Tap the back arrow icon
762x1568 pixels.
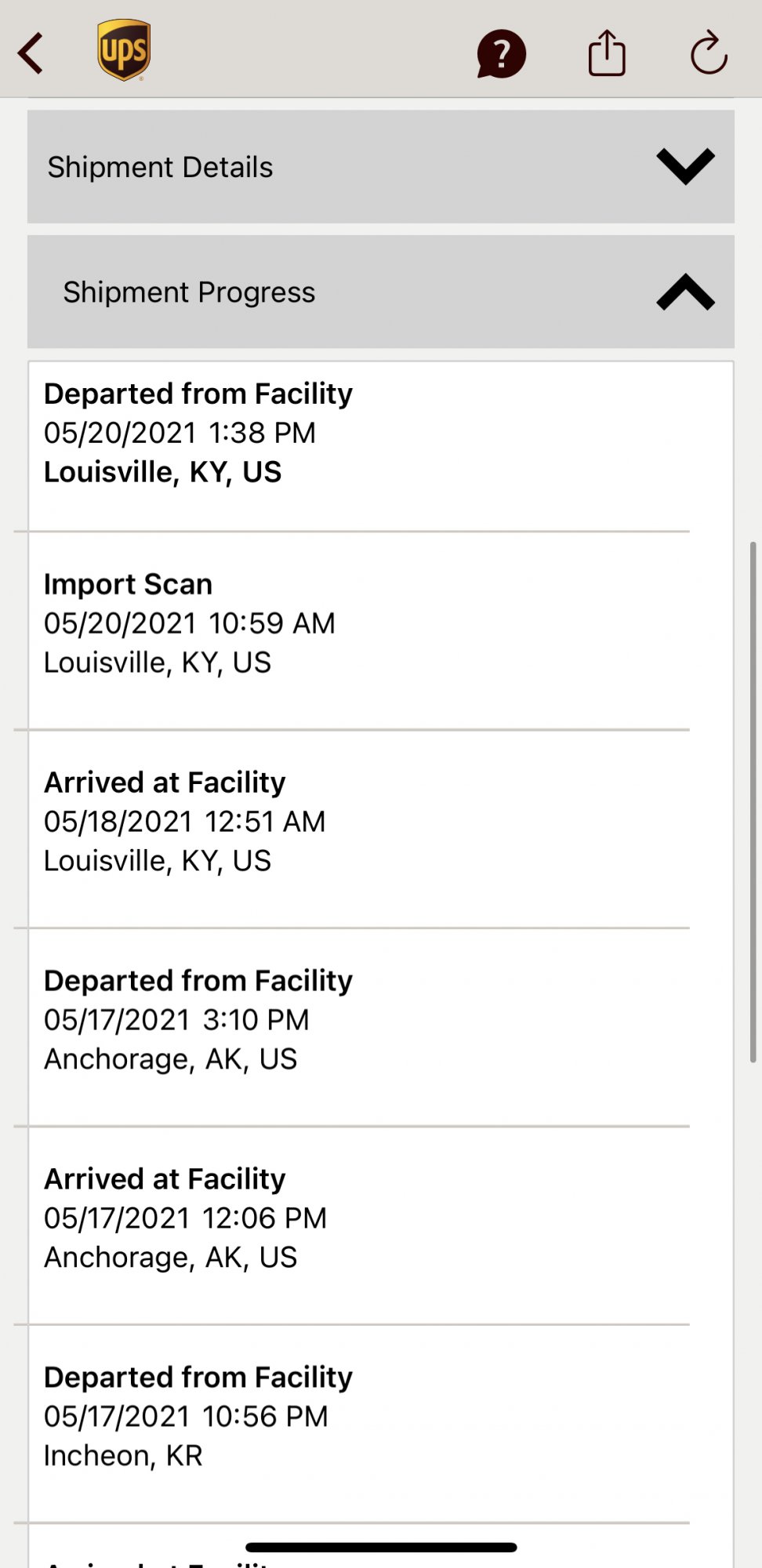(x=31, y=53)
